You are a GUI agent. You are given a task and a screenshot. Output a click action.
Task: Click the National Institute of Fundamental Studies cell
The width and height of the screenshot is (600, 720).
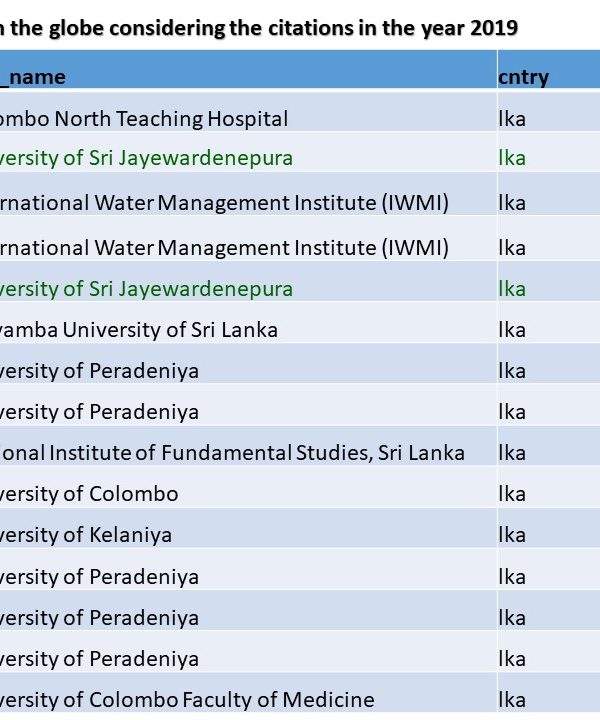coord(232,453)
